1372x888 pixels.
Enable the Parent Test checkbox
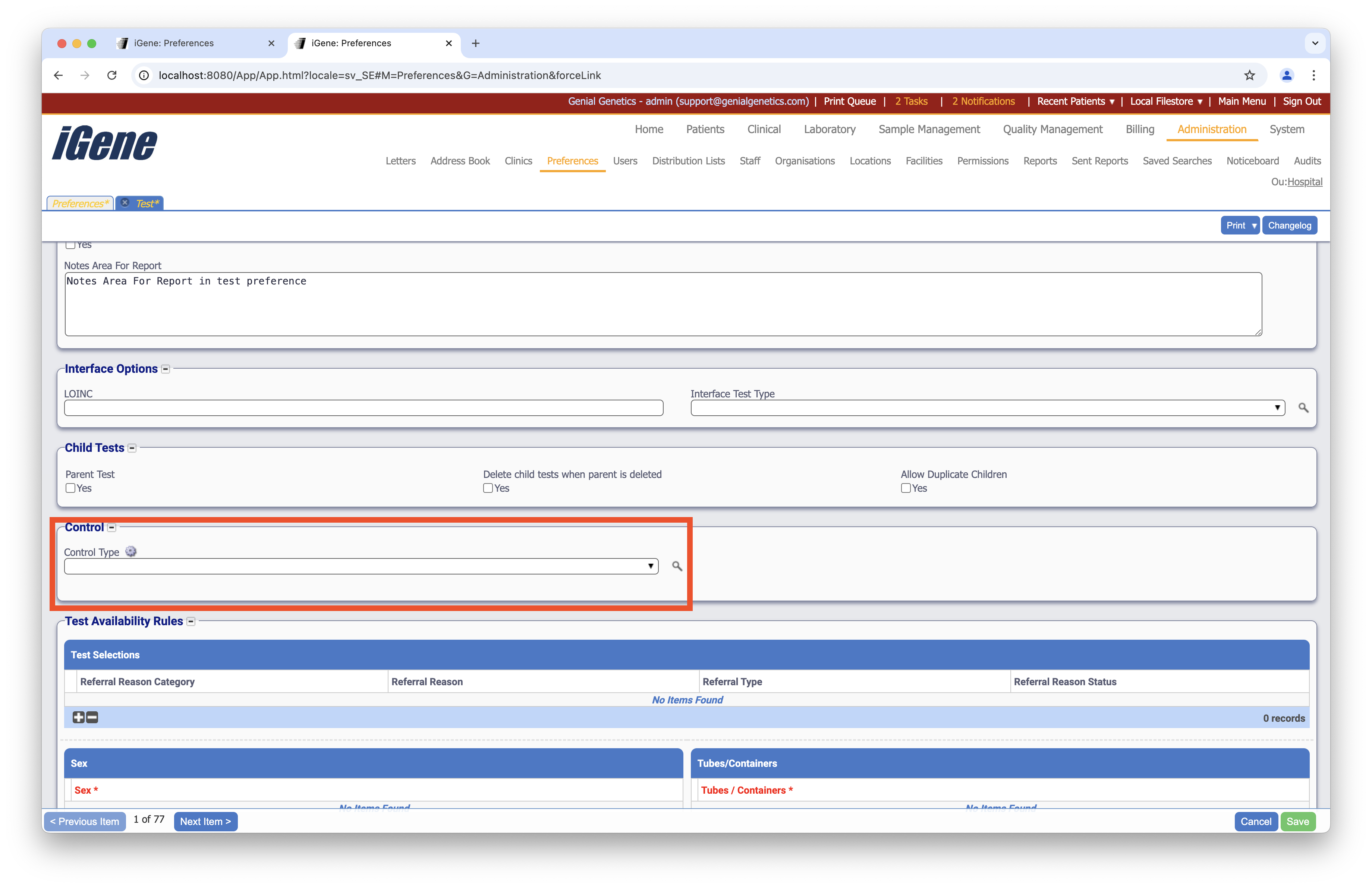coord(70,488)
